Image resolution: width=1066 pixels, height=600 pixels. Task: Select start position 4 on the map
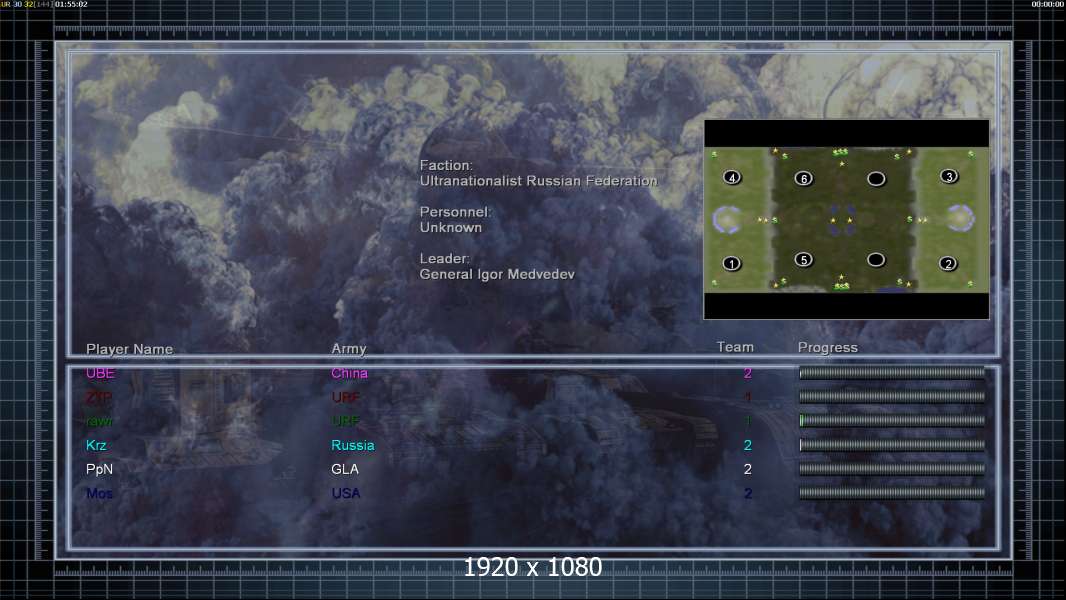[732, 177]
